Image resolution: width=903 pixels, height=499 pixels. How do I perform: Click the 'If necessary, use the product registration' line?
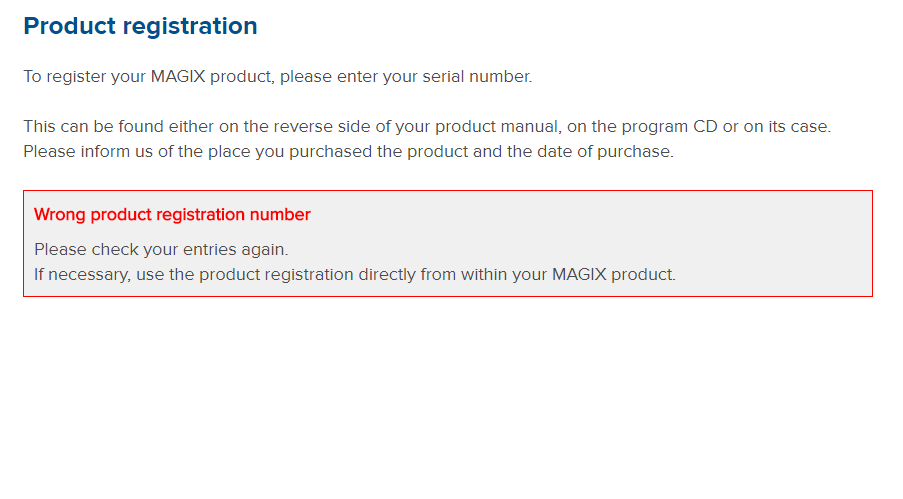click(355, 274)
